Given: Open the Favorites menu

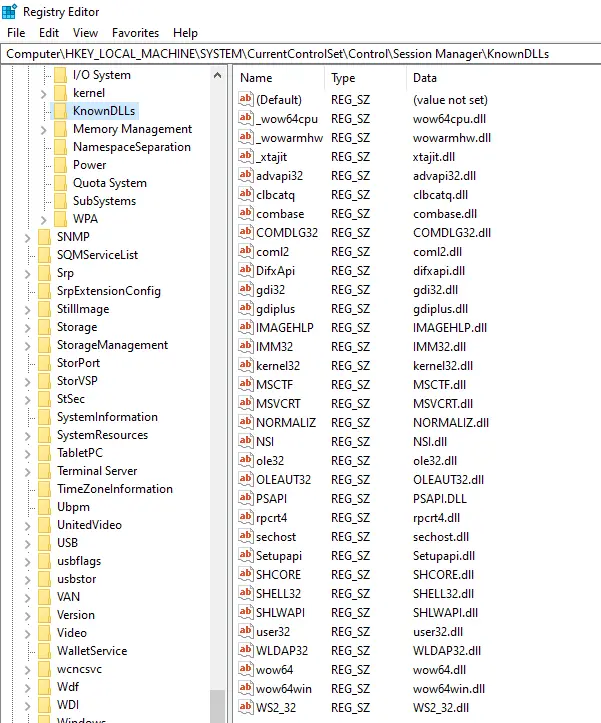Looking at the screenshot, I should coord(135,33).
